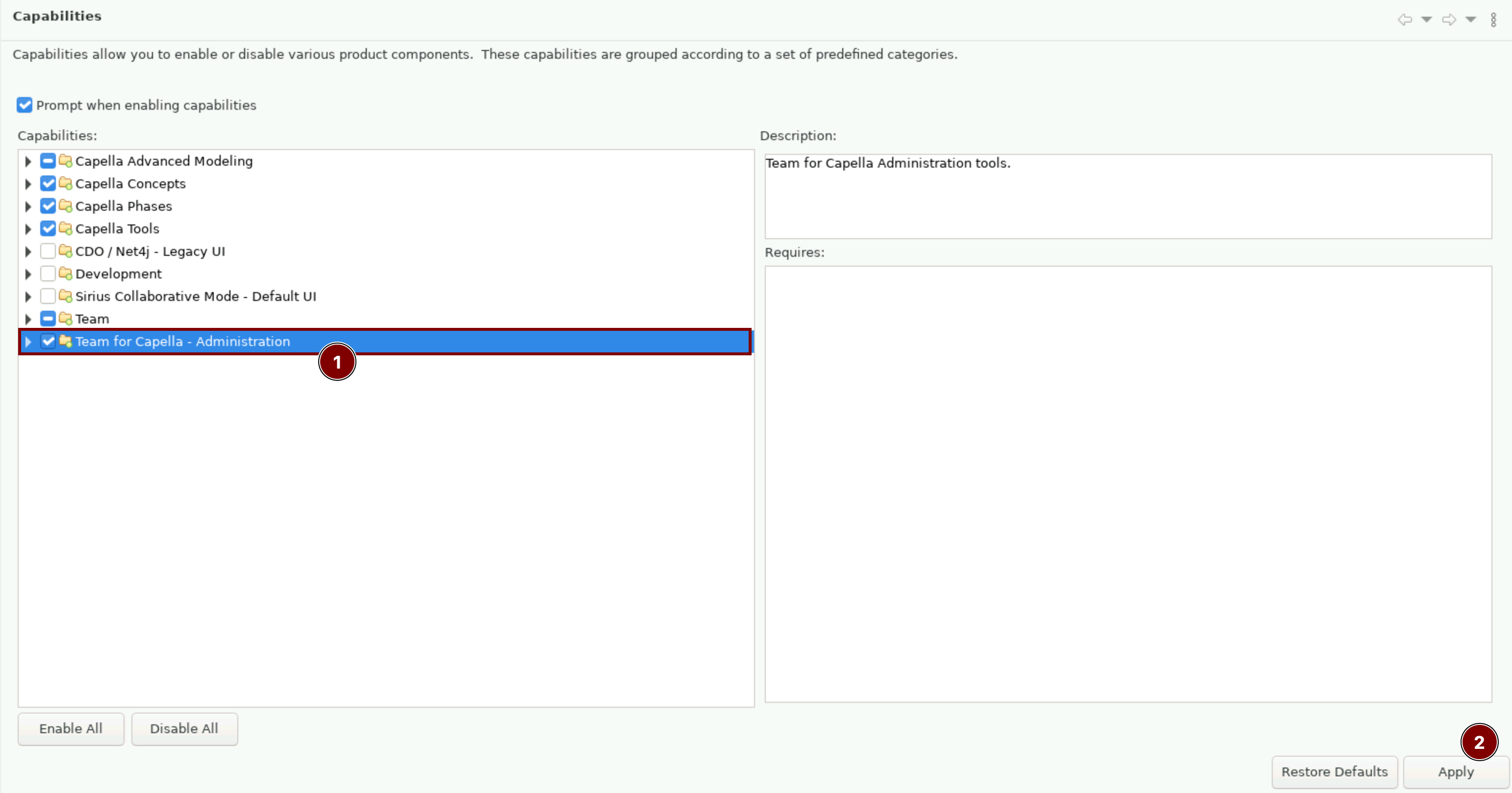The image size is (1512, 793).
Task: Click the Disable All button
Action: [184, 729]
